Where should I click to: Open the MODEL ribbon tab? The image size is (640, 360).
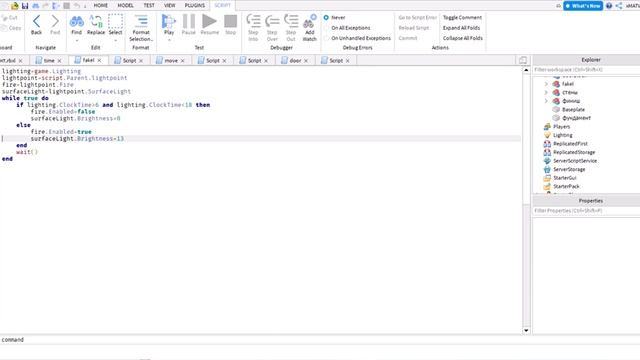point(125,5)
